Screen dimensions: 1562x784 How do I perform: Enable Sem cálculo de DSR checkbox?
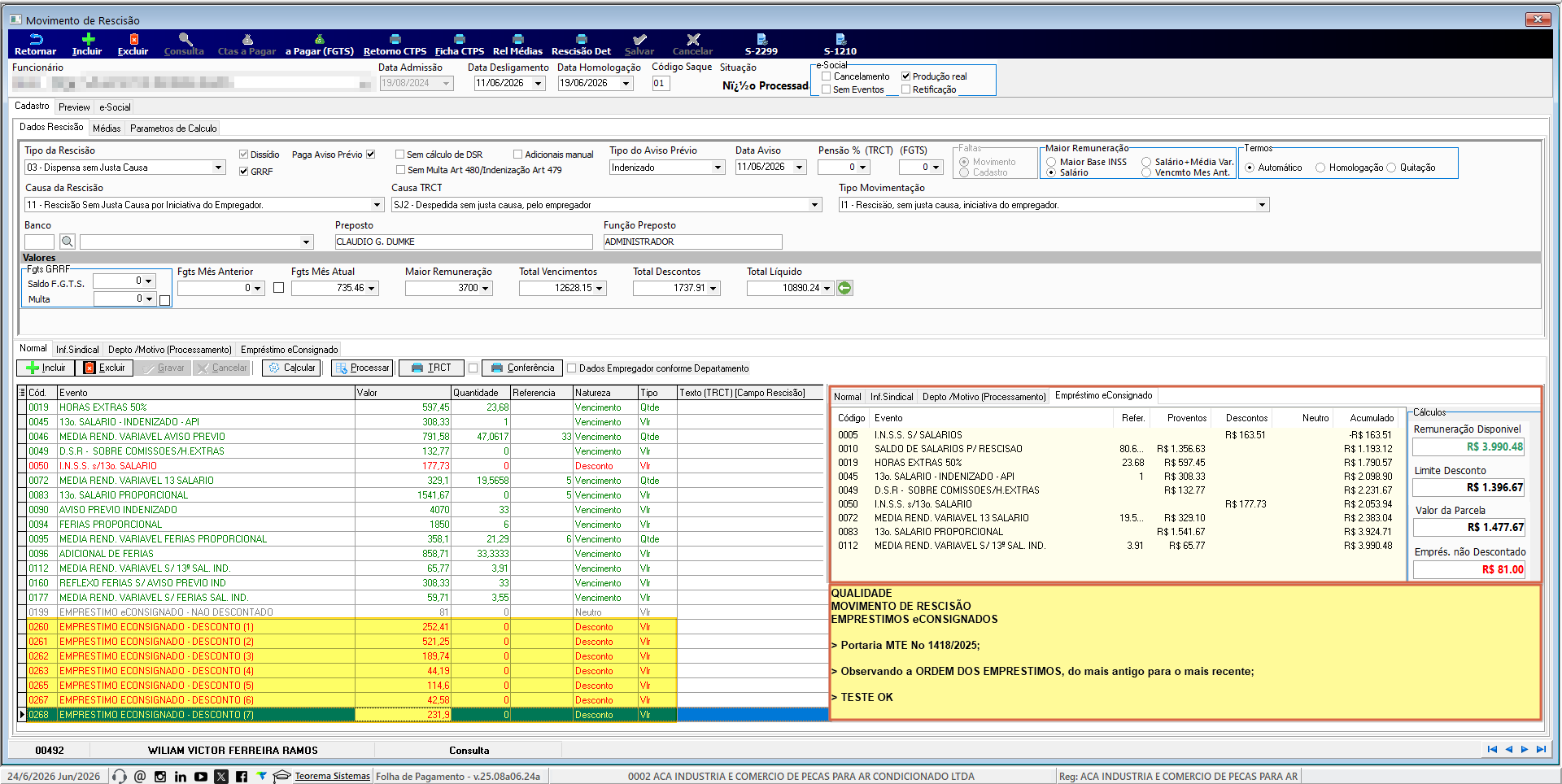click(x=399, y=155)
